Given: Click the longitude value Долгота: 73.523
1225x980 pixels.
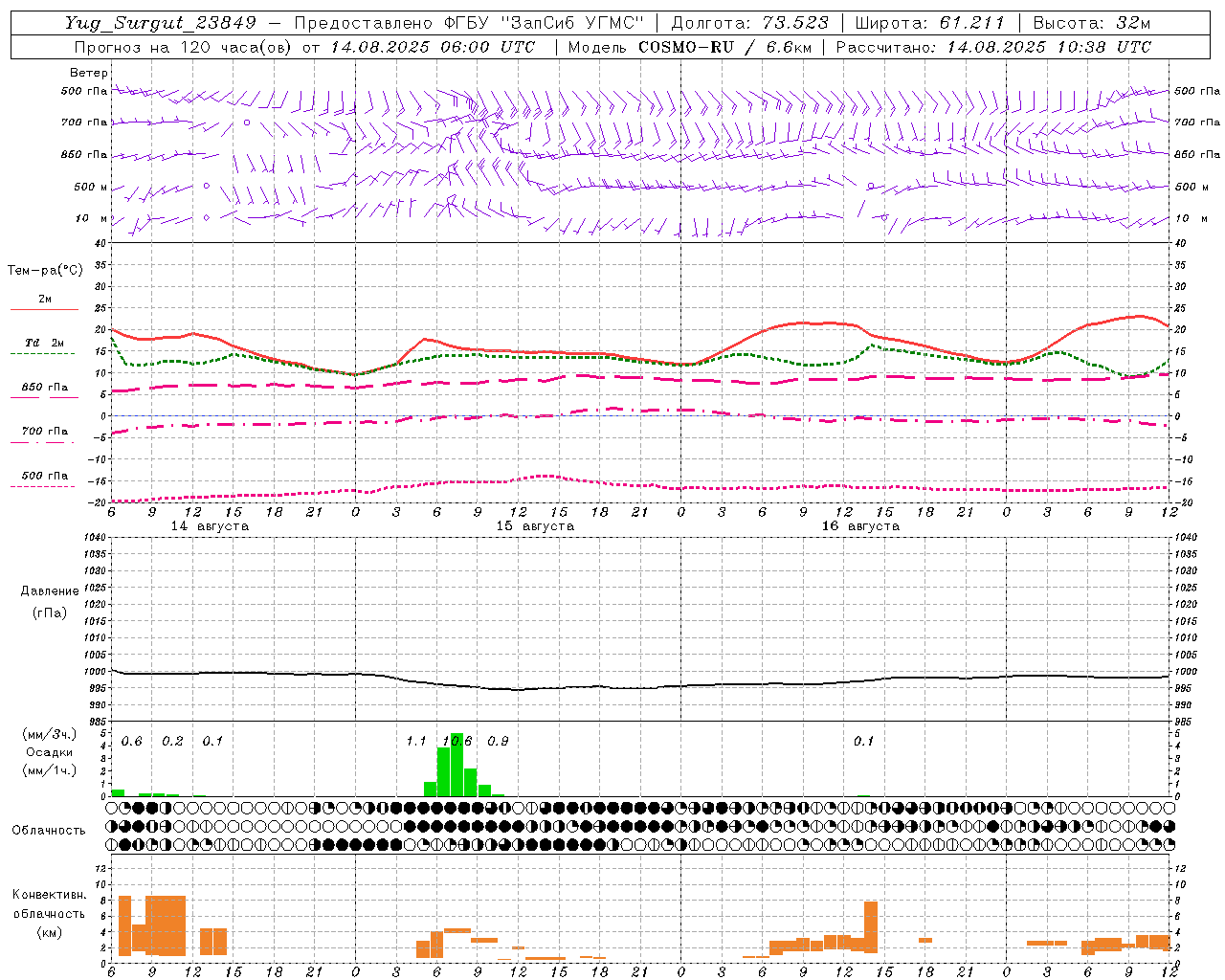Looking at the screenshot, I should (x=749, y=23).
